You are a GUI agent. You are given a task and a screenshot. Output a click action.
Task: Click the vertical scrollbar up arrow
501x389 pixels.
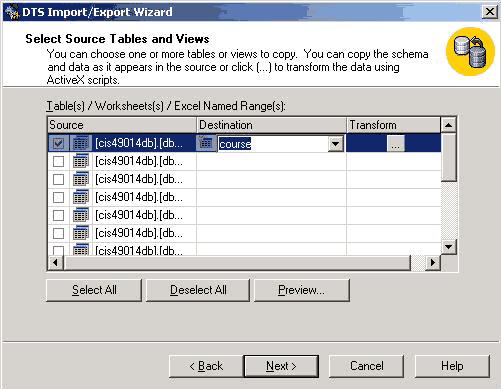[448, 125]
